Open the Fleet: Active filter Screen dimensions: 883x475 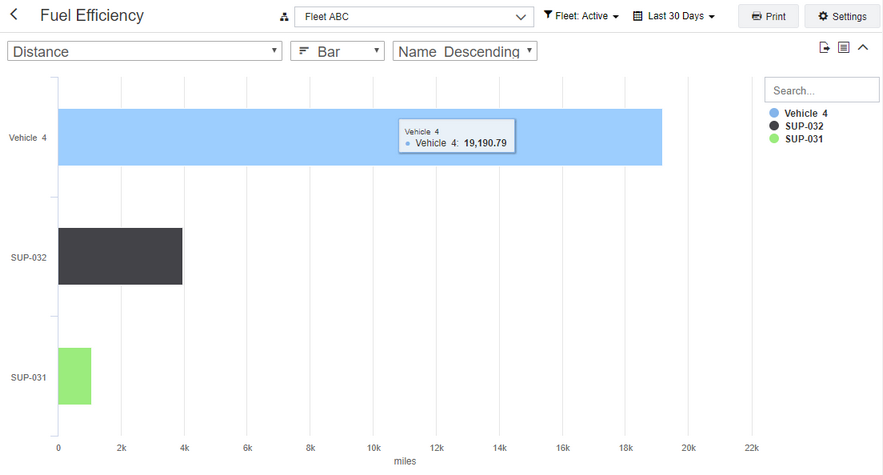[x=581, y=16]
